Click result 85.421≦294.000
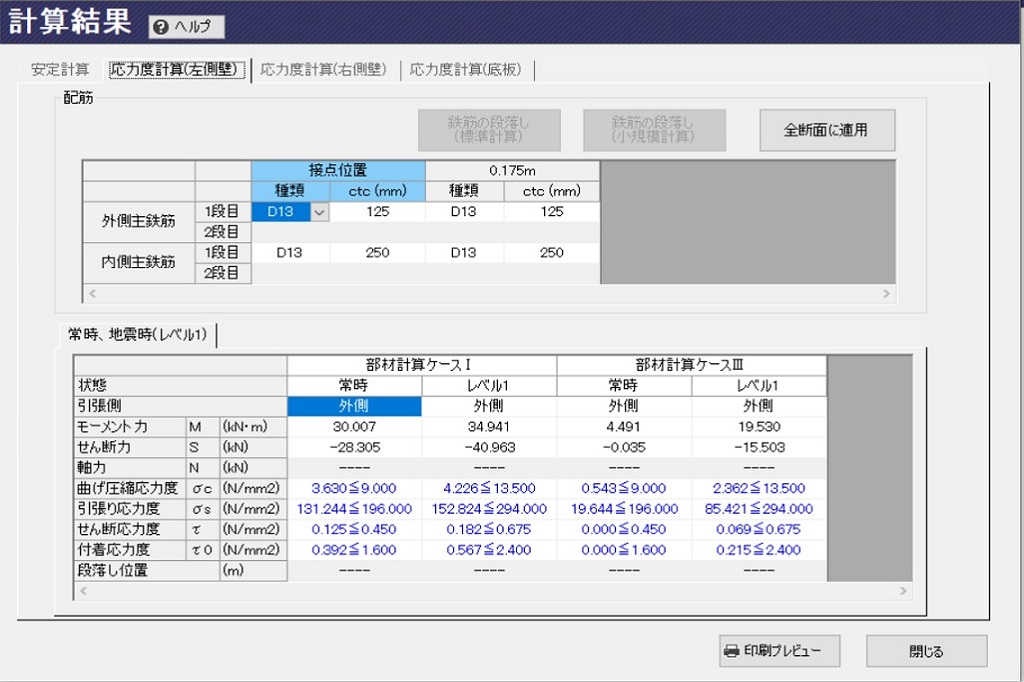 pos(759,509)
